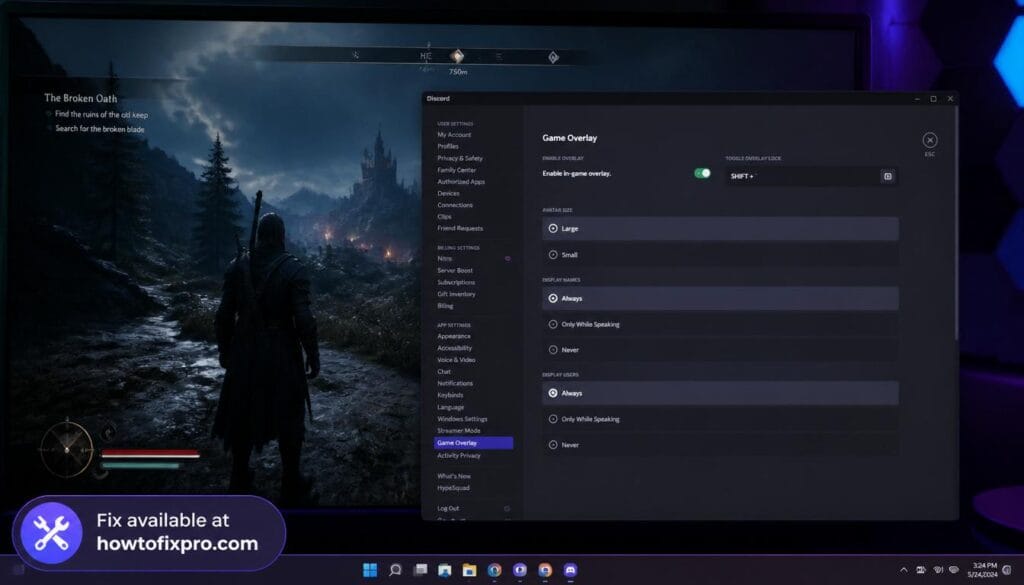Open Subscriptions settings
The image size is (1024, 585).
coord(456,282)
